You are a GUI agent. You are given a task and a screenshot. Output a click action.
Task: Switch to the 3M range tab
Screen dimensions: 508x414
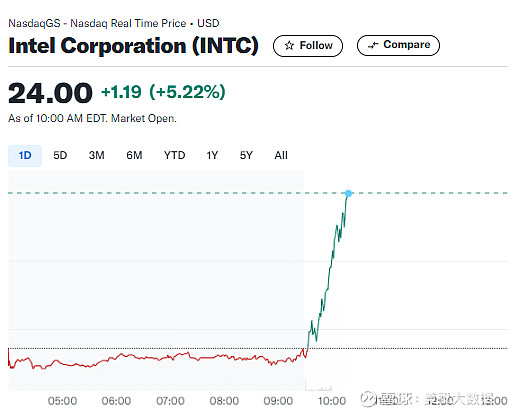tap(97, 155)
